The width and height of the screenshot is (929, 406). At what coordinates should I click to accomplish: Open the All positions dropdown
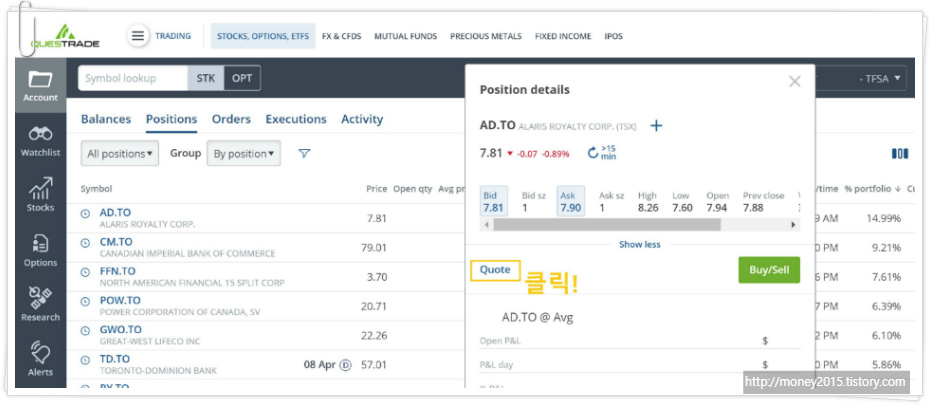point(120,154)
